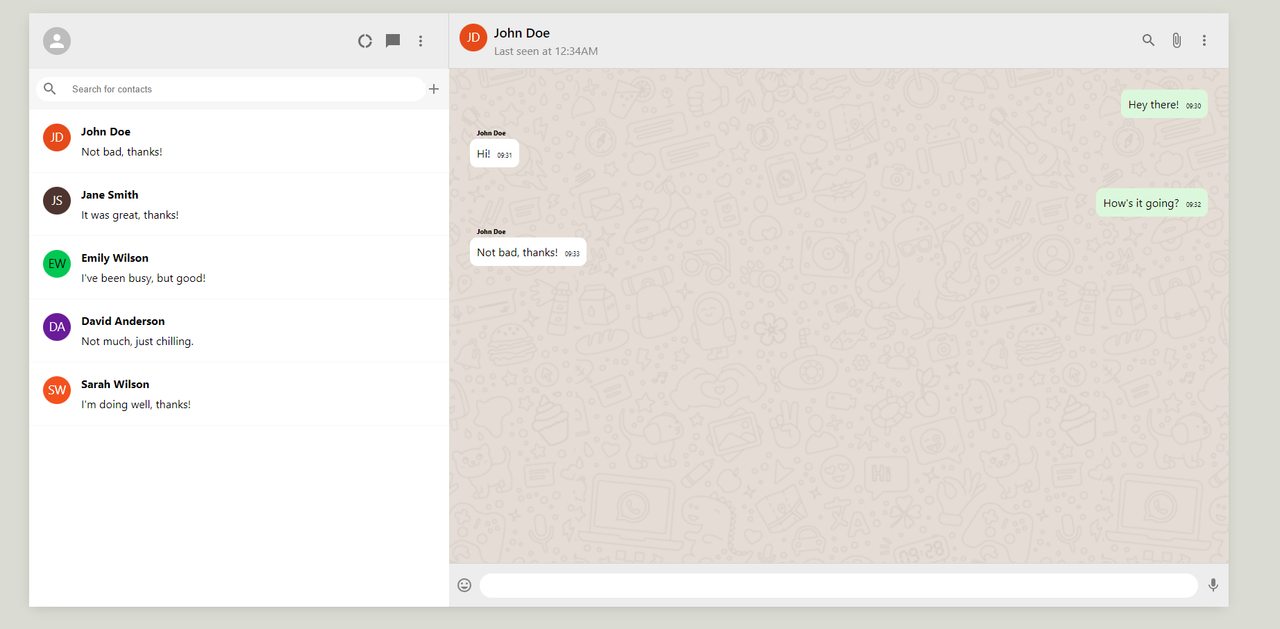Select David Anderson's DA avatar
1280x629 pixels.
(57, 326)
